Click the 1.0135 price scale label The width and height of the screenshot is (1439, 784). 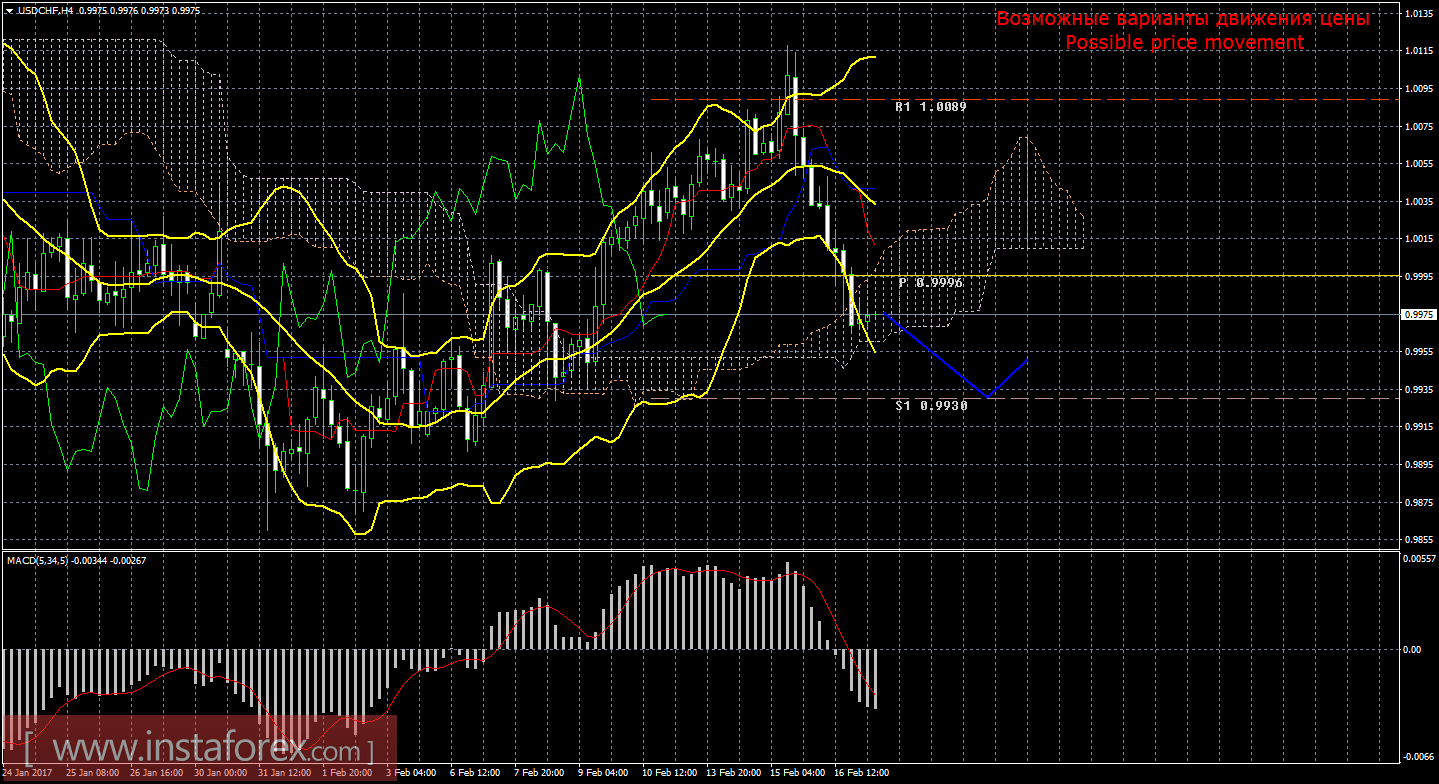(1420, 14)
